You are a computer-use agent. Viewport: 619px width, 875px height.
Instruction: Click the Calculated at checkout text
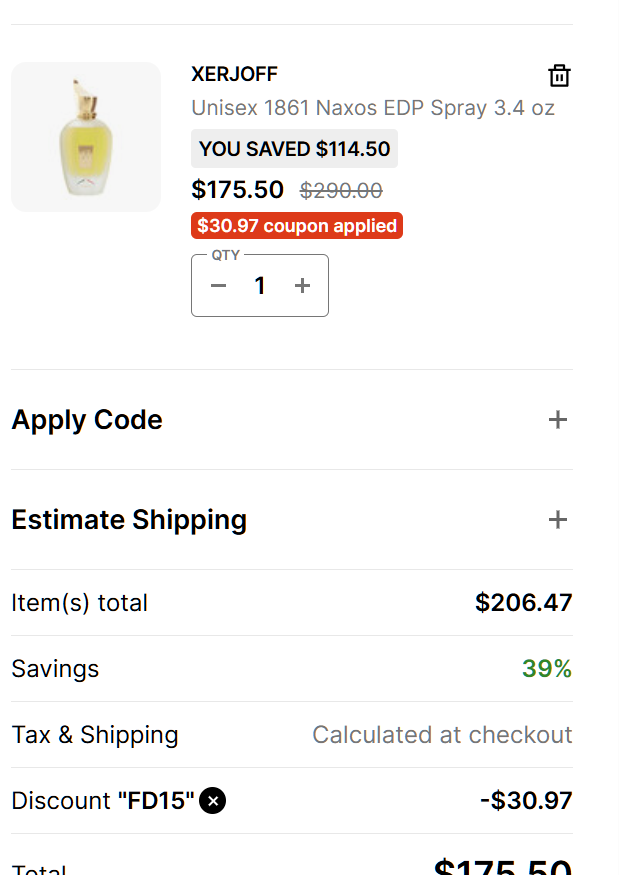coord(442,735)
